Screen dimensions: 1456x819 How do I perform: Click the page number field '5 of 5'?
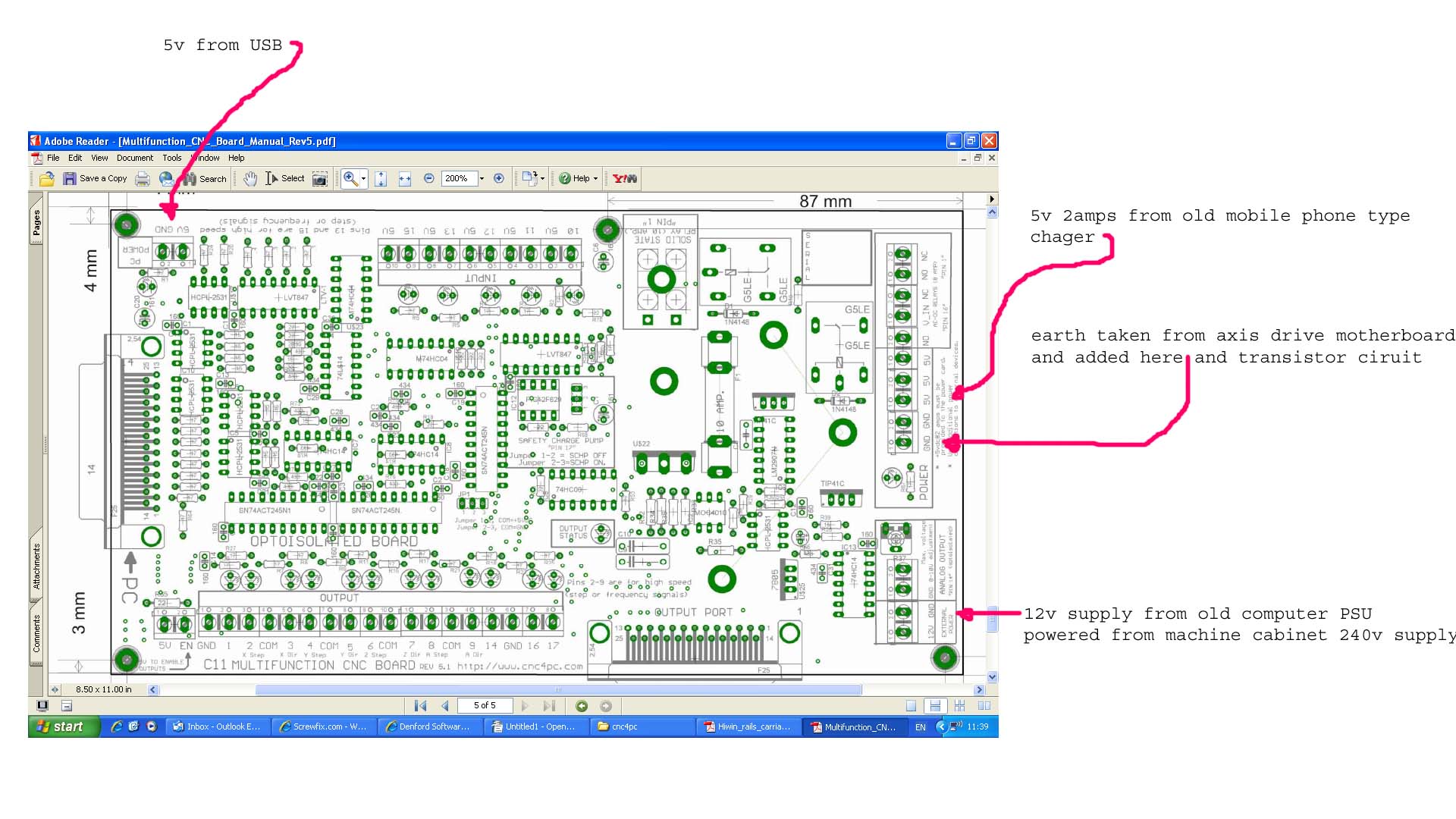485,706
